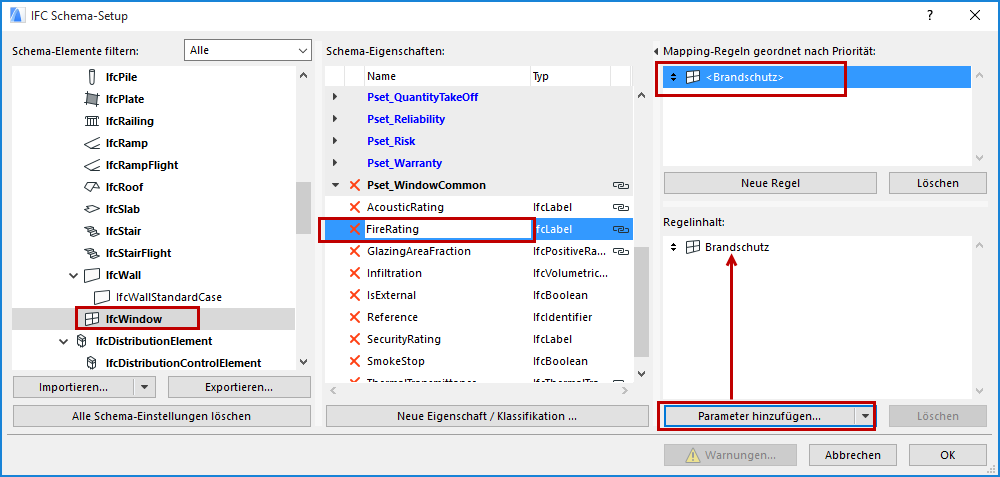Click the IfcPile element icon
Image resolution: width=1000 pixels, height=477 pixels.
tap(92, 77)
